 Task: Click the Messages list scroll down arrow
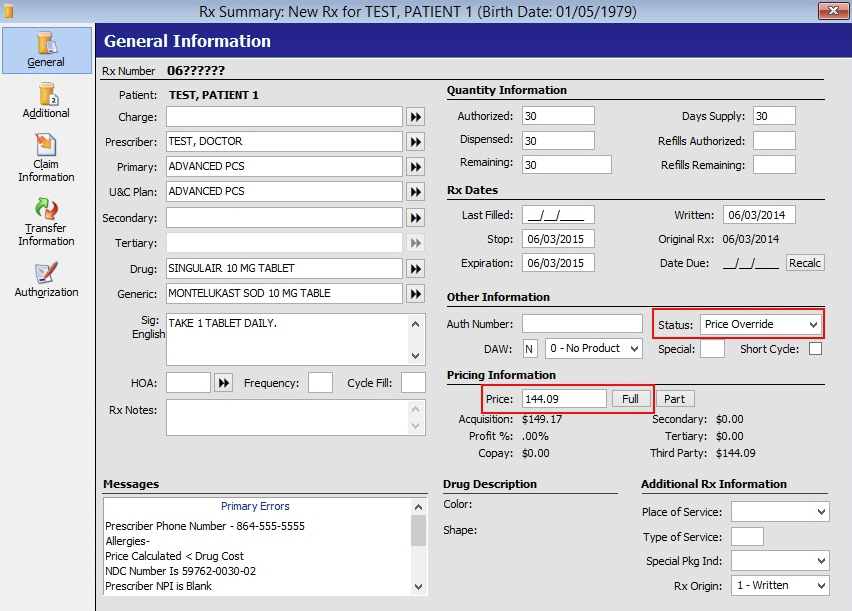pos(418,587)
